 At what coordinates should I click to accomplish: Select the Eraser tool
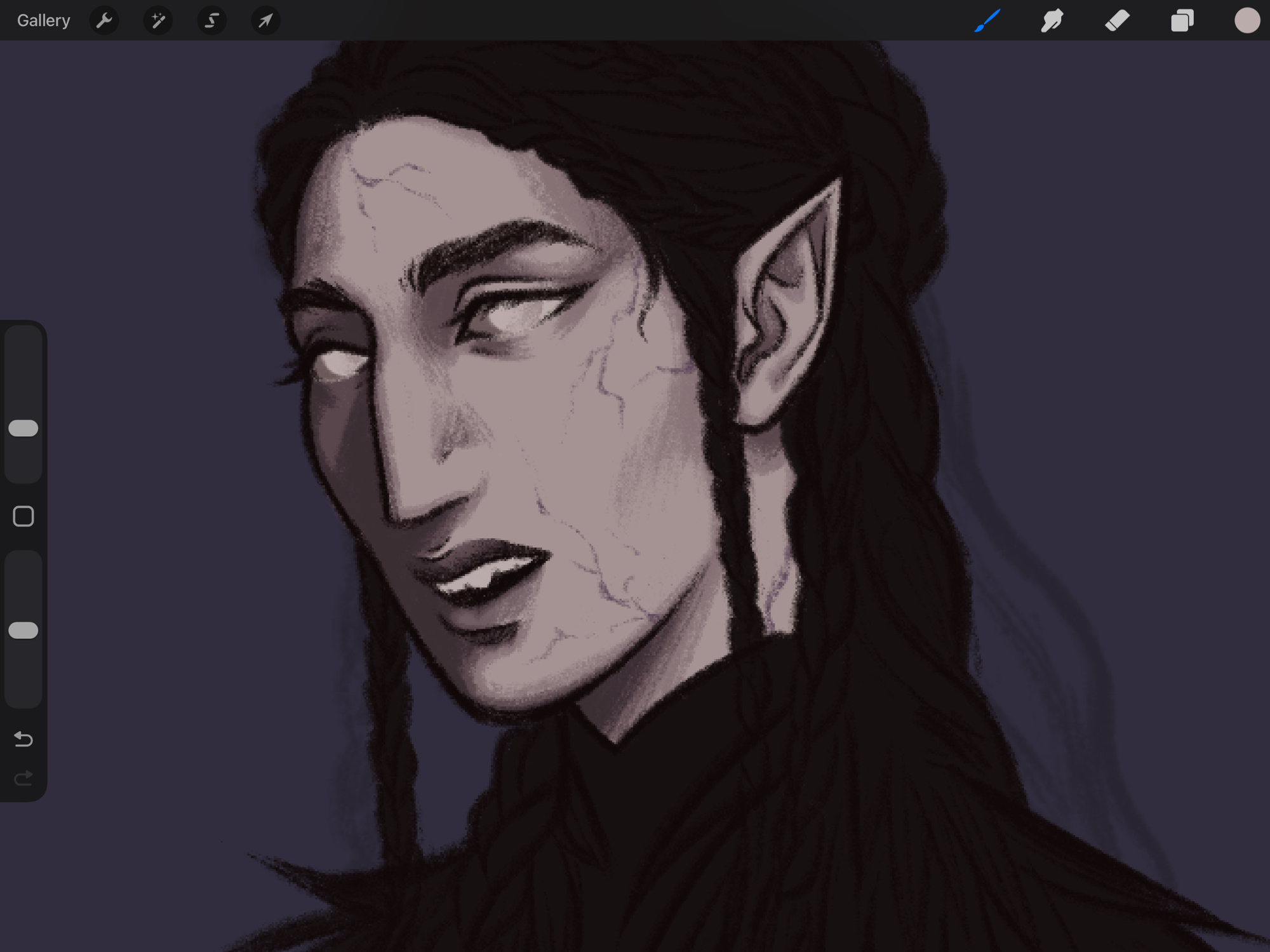1118,21
